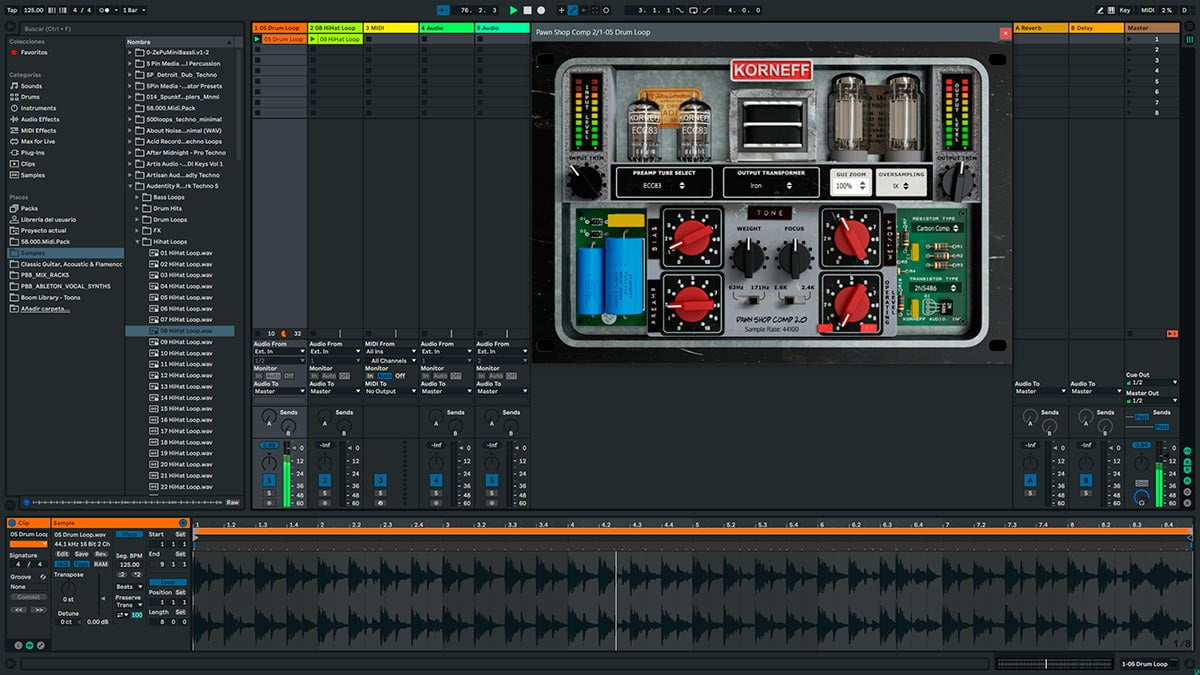Screen dimensions: 1200x675
Task: Expand the Bass Loops folder
Action: coord(138,197)
